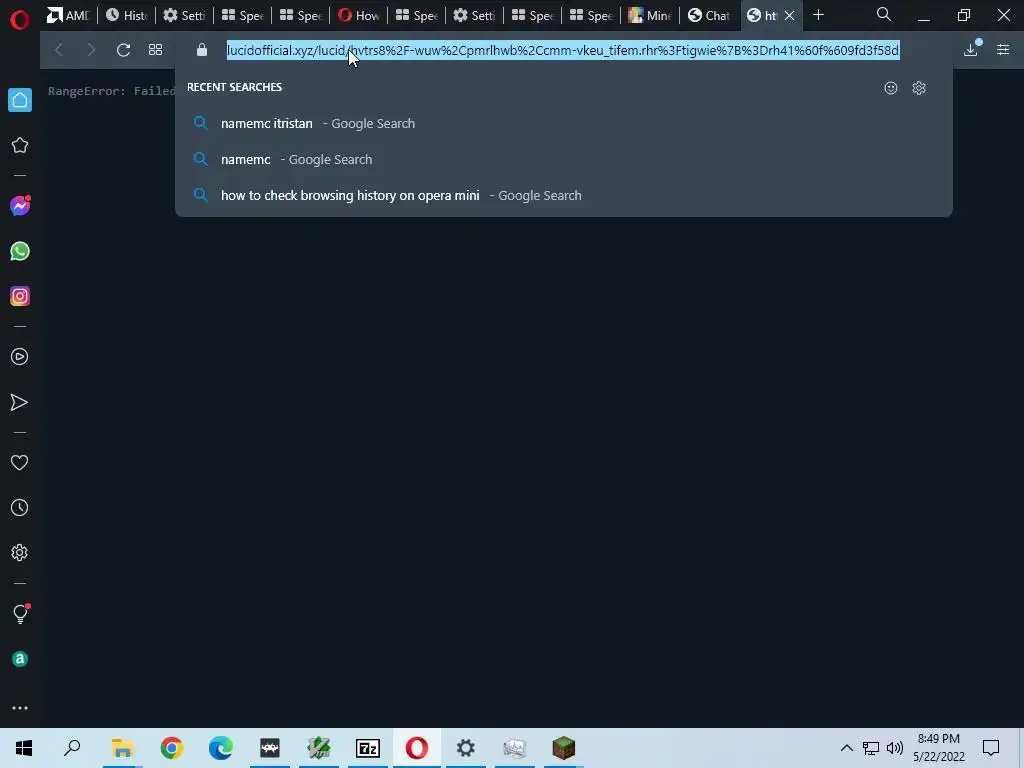Viewport: 1024px width, 768px height.
Task: Select 'namemc' recent search
Action: [564, 159]
